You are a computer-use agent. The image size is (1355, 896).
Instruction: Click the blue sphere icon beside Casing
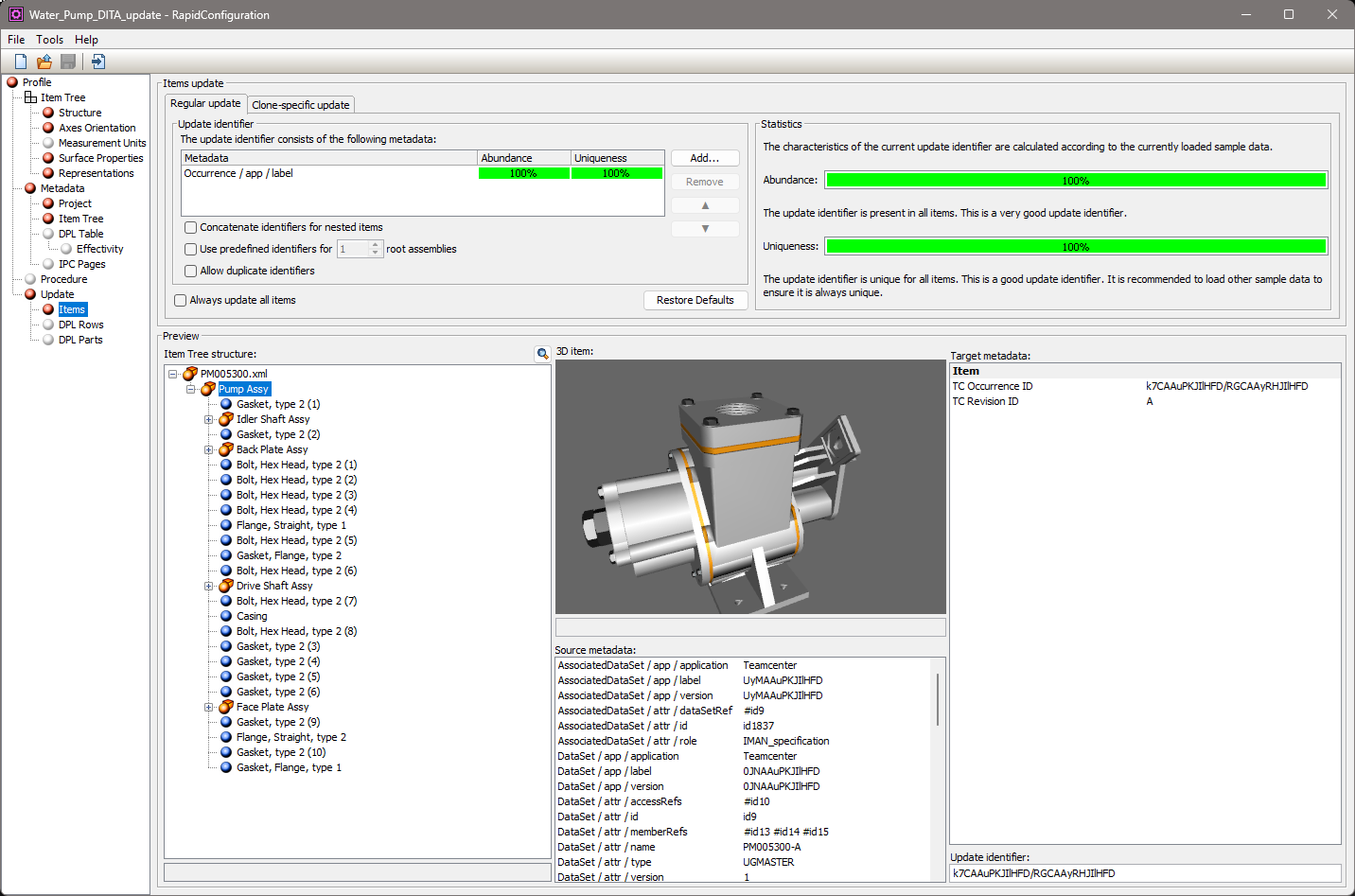click(x=226, y=616)
